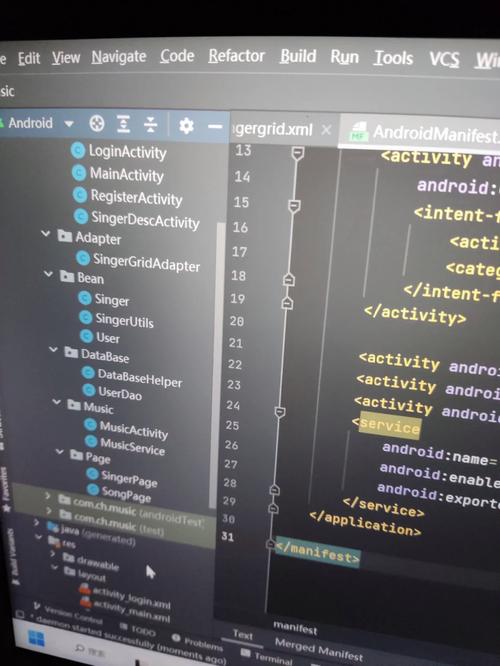This screenshot has height=666, width=500.
Task: Collapse the DataBase folder
Action: [53, 350]
